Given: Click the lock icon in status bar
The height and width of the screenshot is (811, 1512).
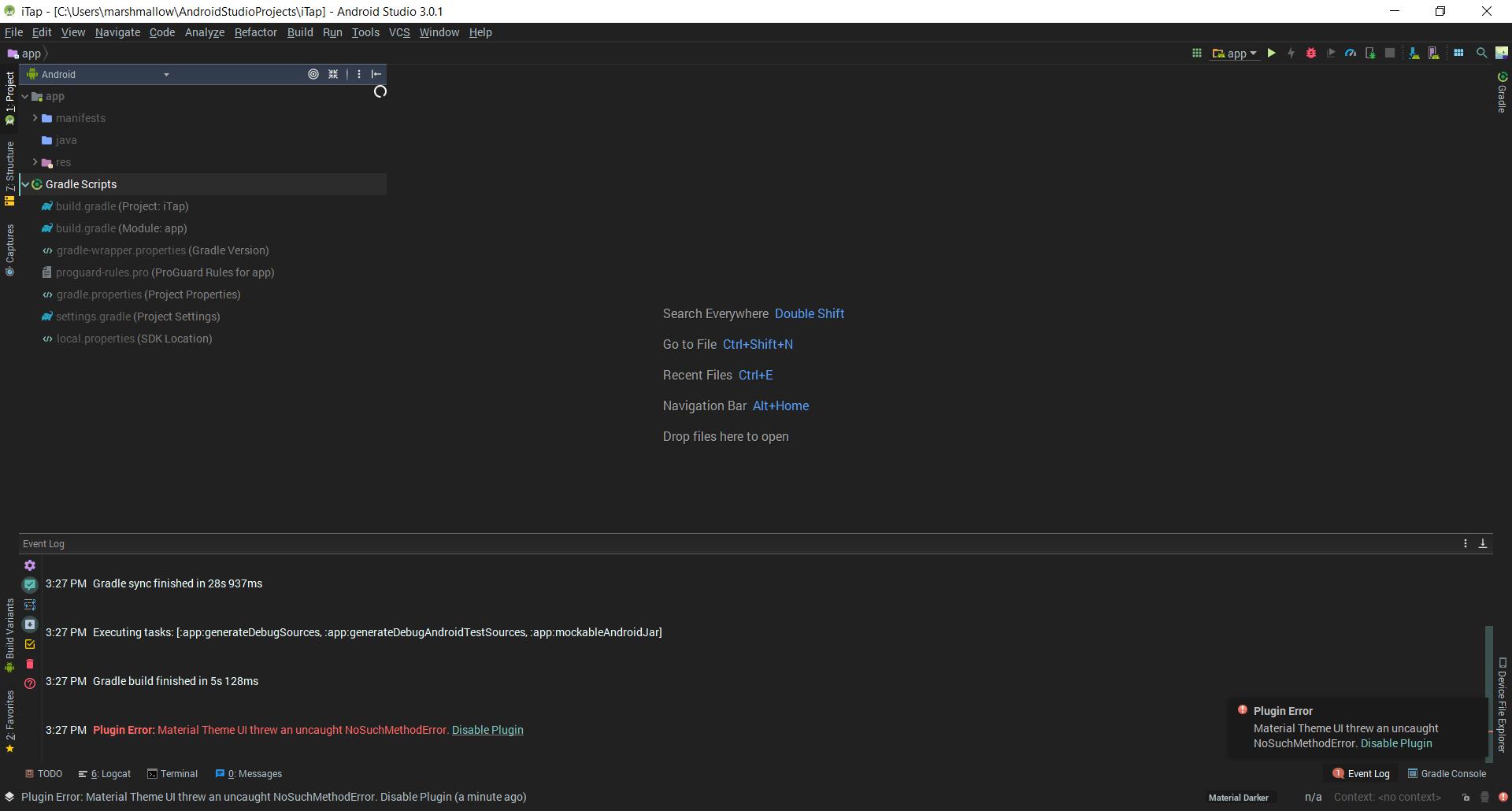Looking at the screenshot, I should tap(1466, 797).
